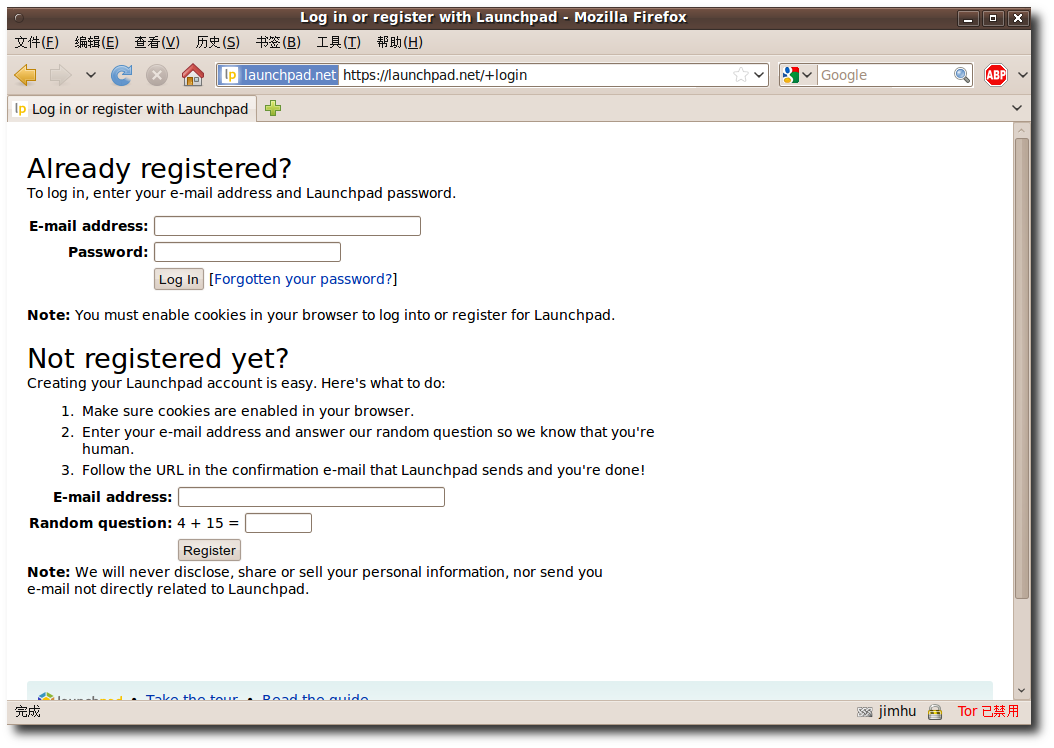Click the Already registered? heading
This screenshot has height=748, width=1054.
tap(159, 168)
